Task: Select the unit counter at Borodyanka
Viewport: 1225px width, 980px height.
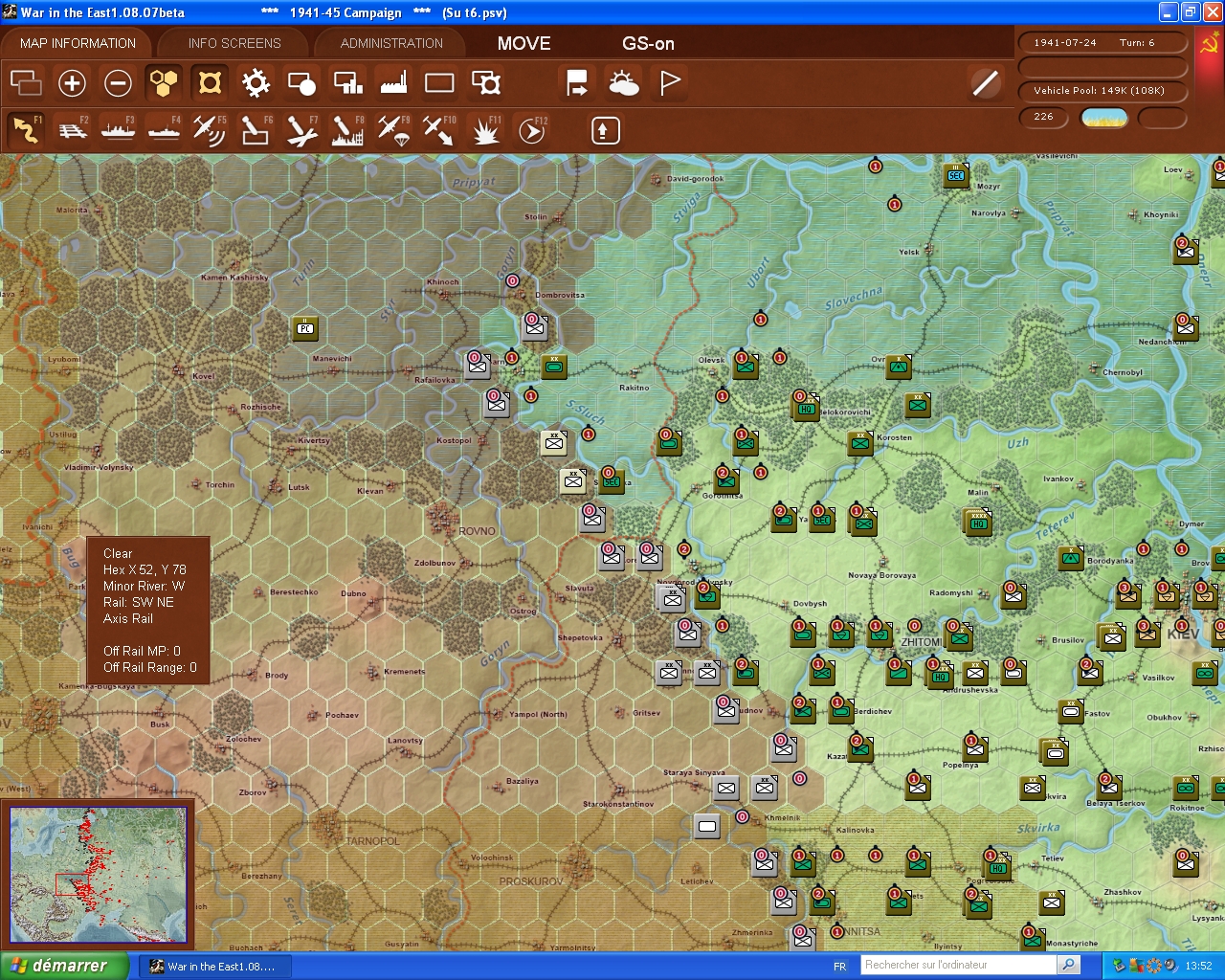Action: point(1071,558)
